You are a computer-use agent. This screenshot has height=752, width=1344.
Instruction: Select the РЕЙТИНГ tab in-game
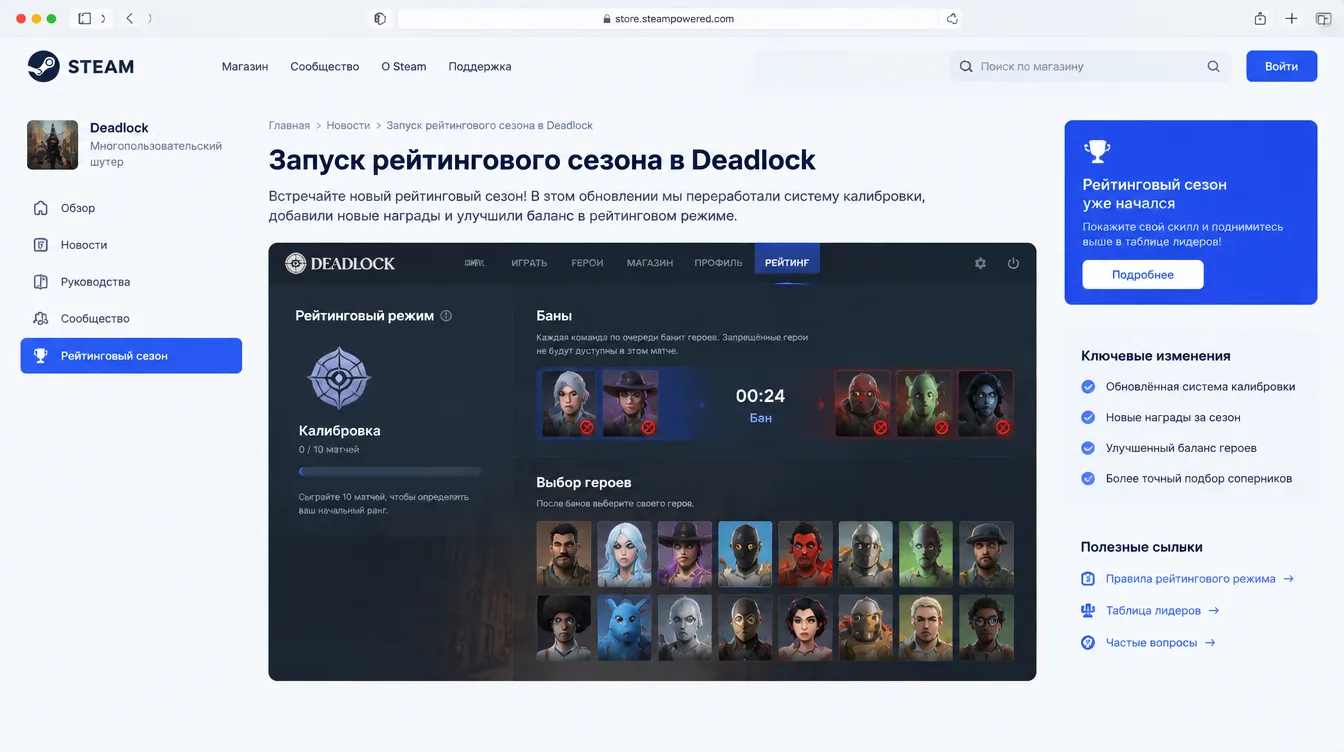click(787, 262)
